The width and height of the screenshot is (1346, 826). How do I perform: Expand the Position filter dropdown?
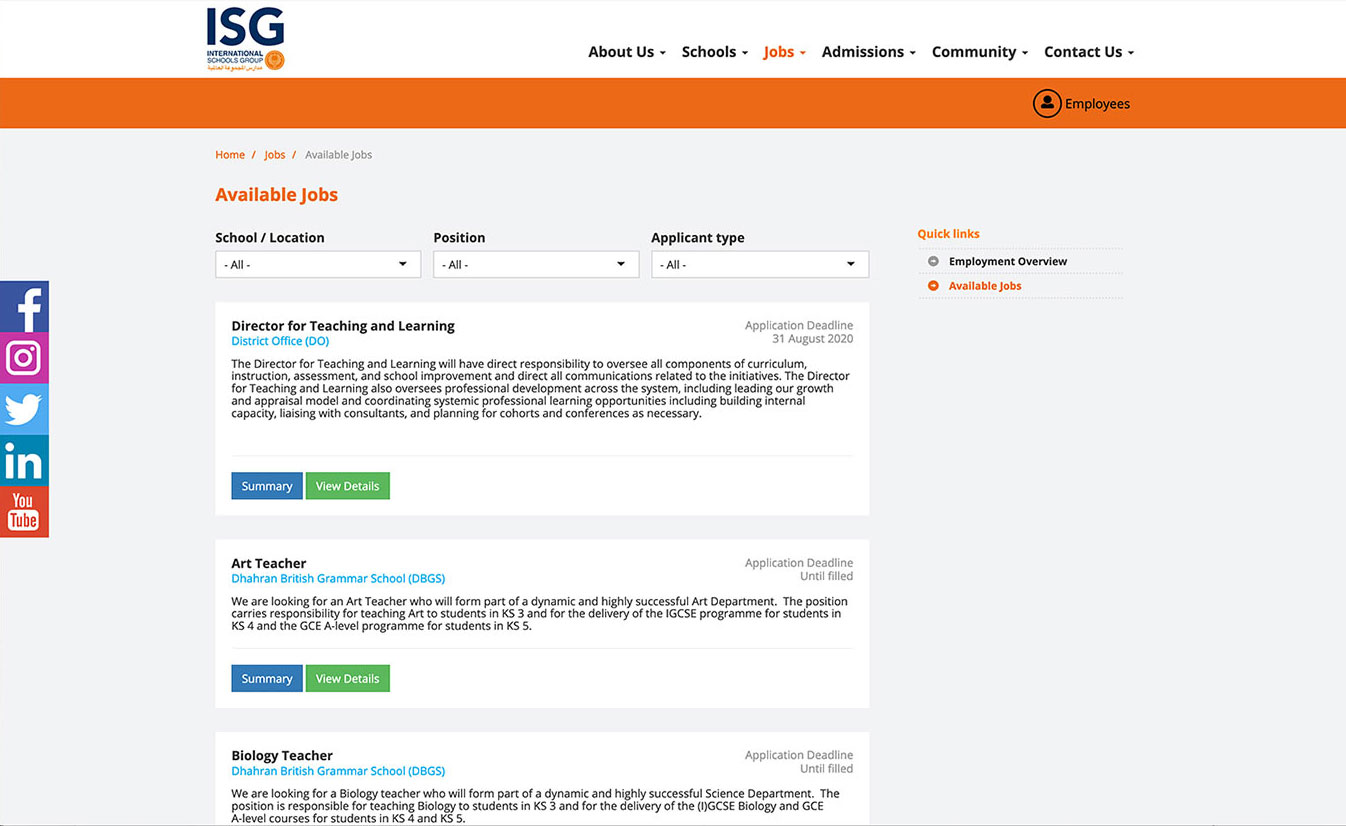click(x=536, y=264)
